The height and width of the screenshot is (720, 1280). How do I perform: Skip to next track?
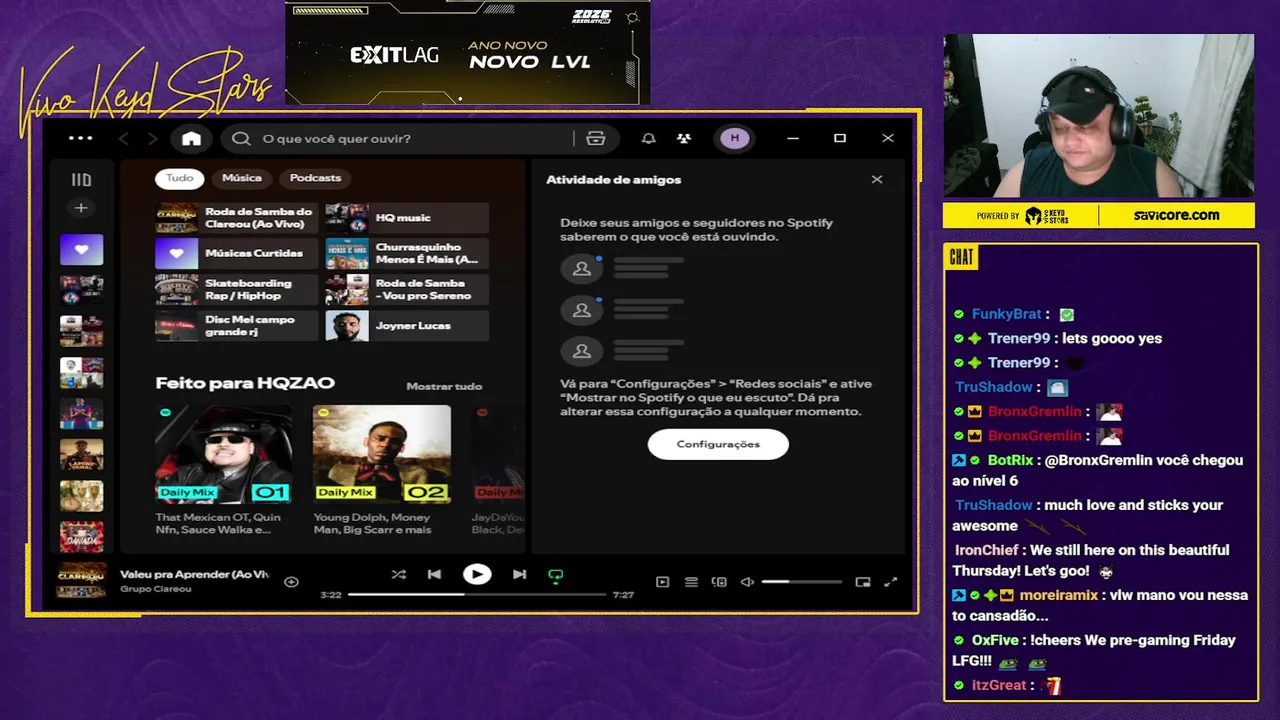[519, 574]
